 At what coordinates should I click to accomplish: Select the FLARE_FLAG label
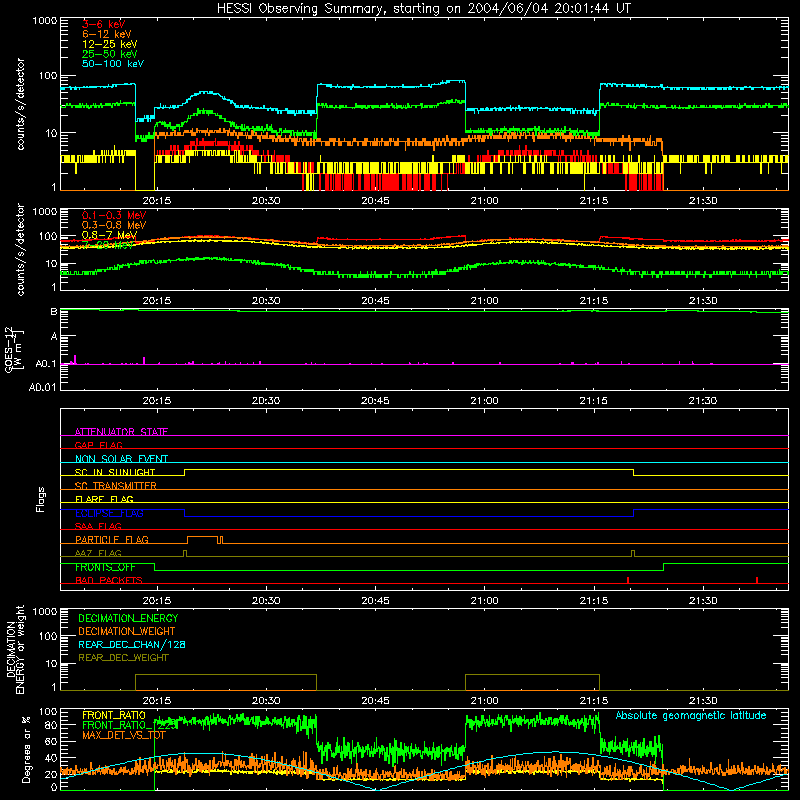(104, 499)
